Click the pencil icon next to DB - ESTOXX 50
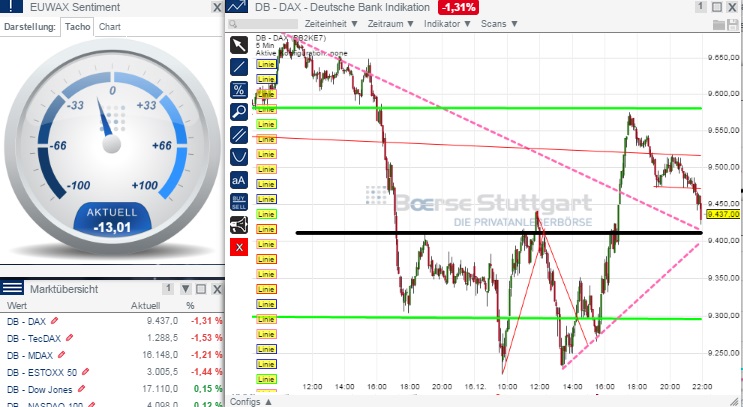This screenshot has width=743, height=407. click(85, 372)
